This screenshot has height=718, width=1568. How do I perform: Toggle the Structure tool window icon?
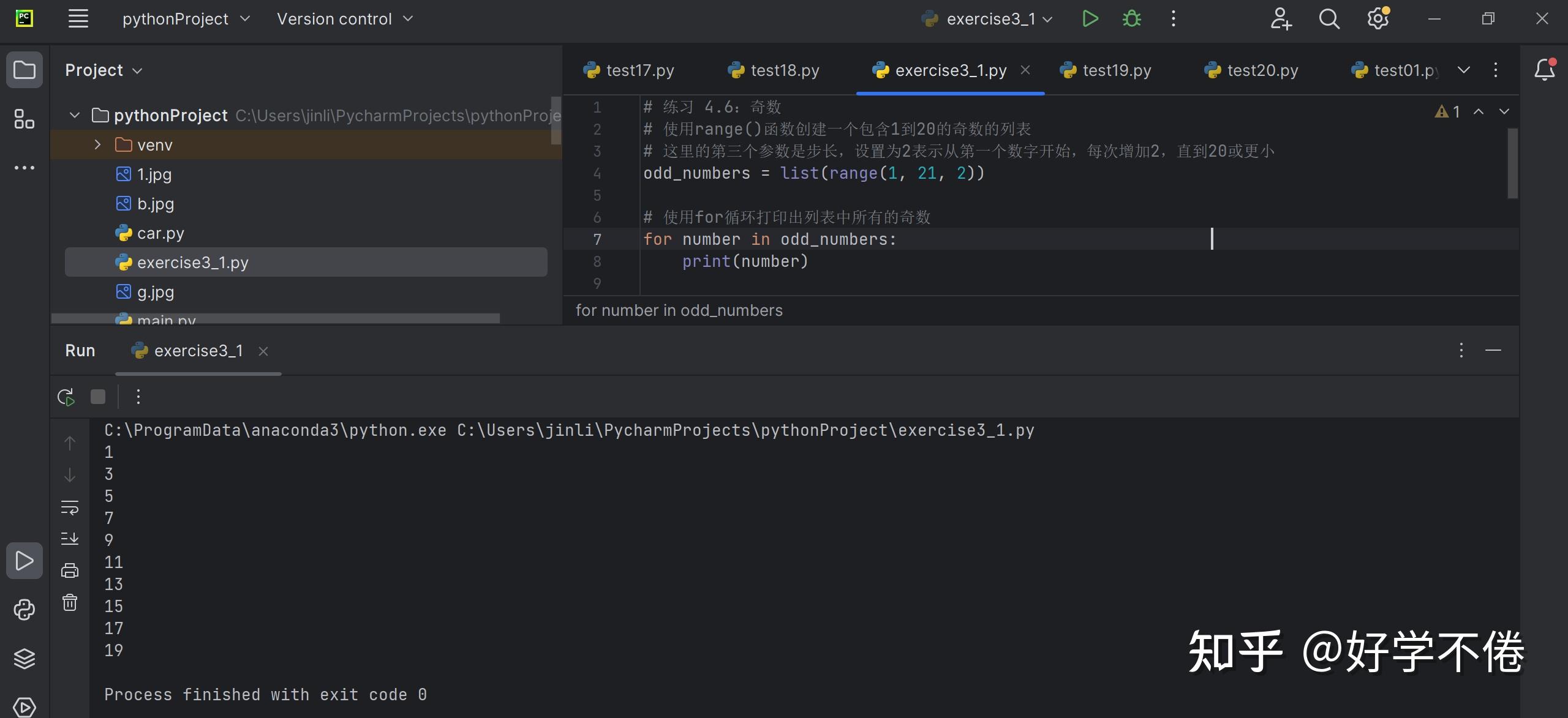coord(24,119)
